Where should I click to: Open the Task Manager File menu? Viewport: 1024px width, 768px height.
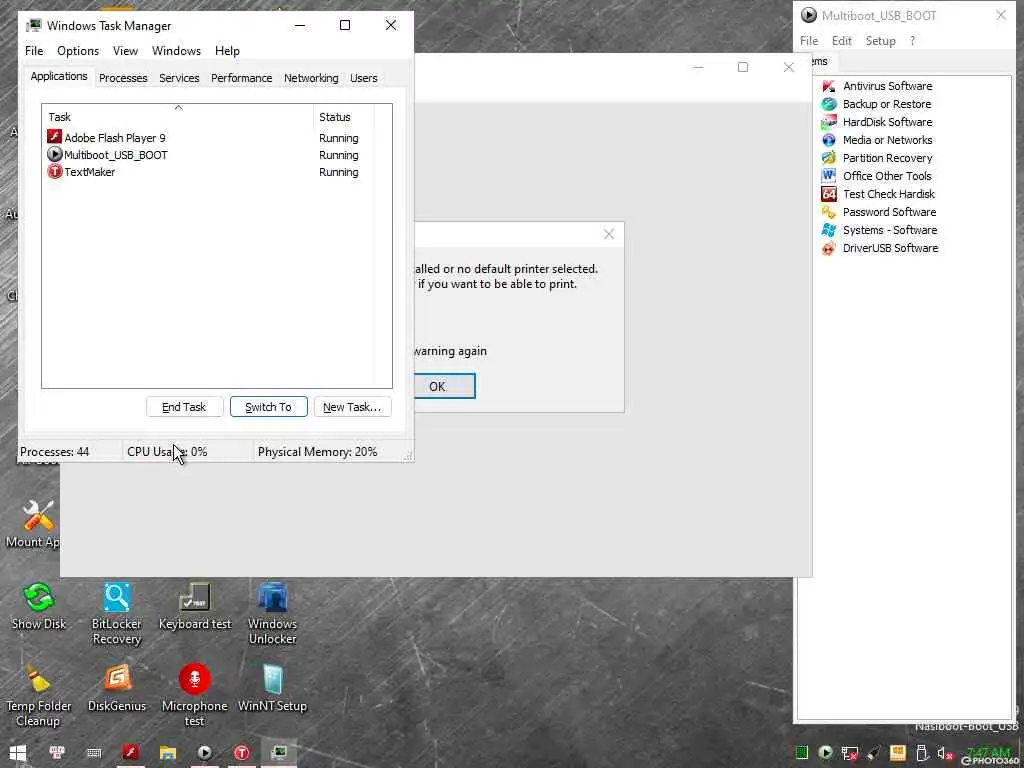point(34,51)
